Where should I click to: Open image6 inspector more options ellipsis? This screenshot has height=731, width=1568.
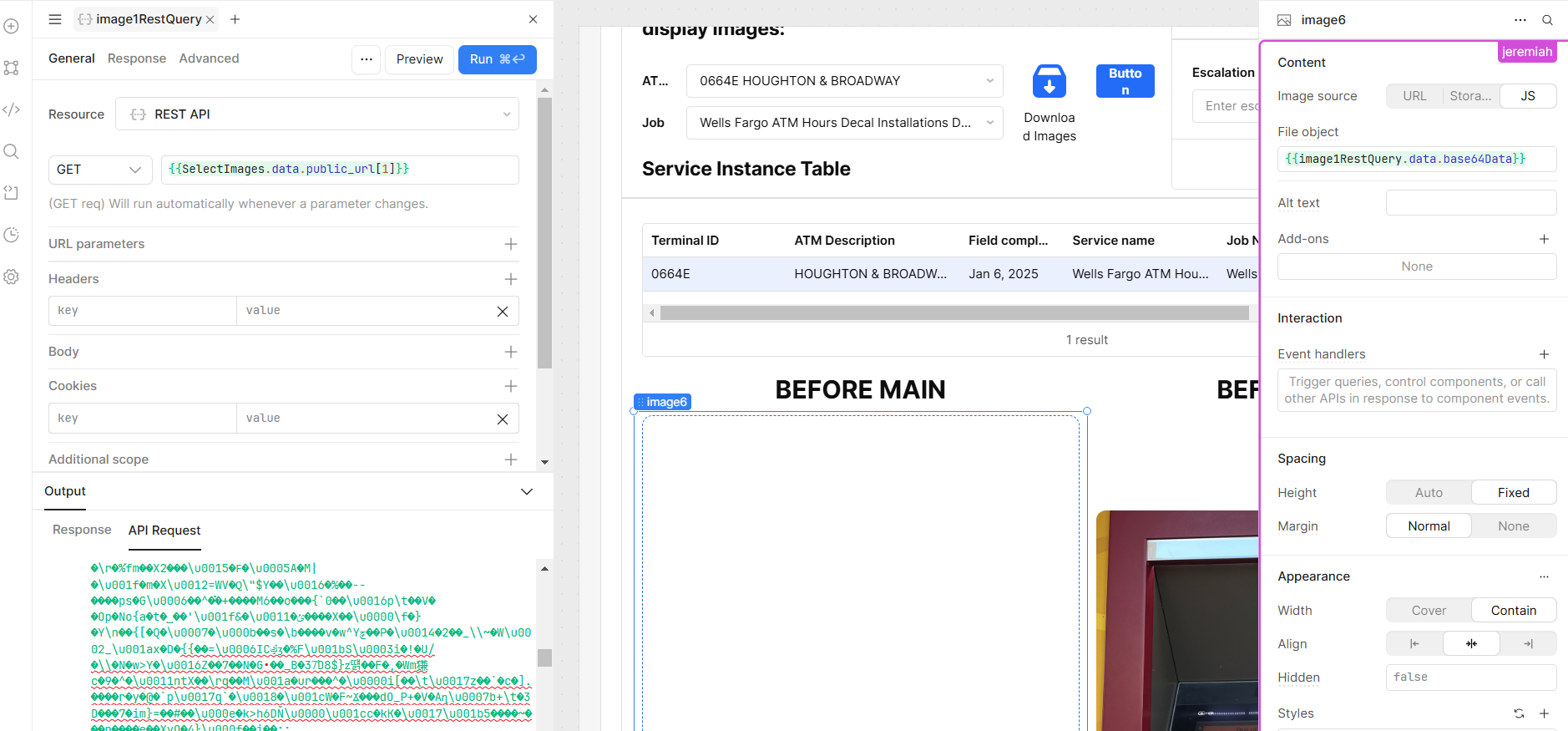click(x=1520, y=20)
